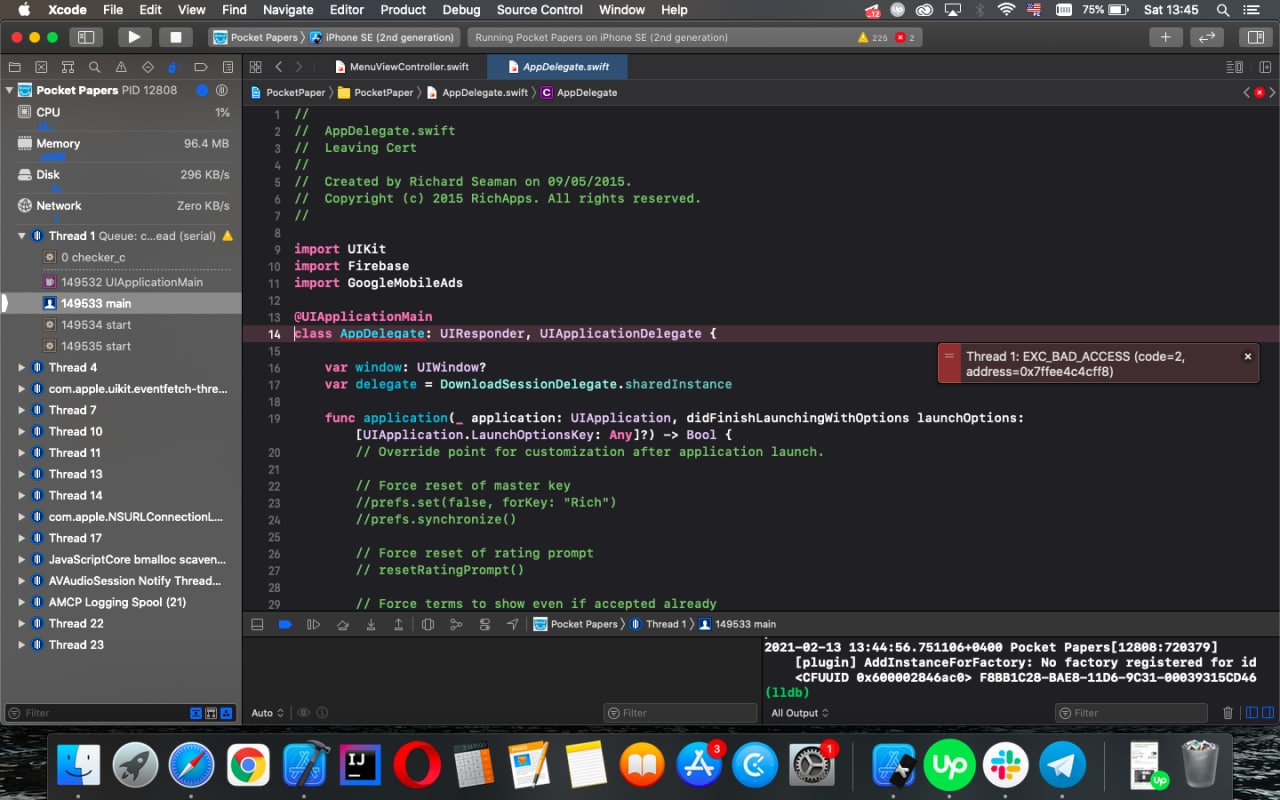Viewport: 1280px width, 800px height.
Task: Pause the process from the navigator header
Action: click(x=222, y=90)
